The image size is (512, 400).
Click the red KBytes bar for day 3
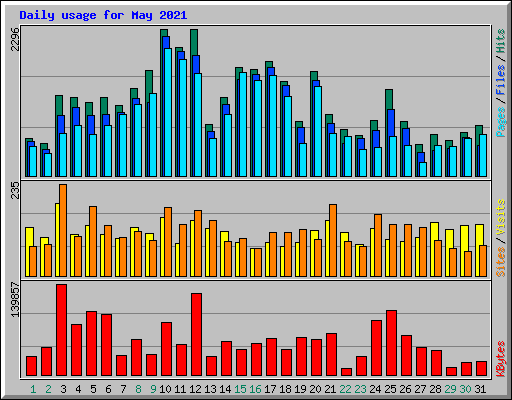[x=61, y=330]
